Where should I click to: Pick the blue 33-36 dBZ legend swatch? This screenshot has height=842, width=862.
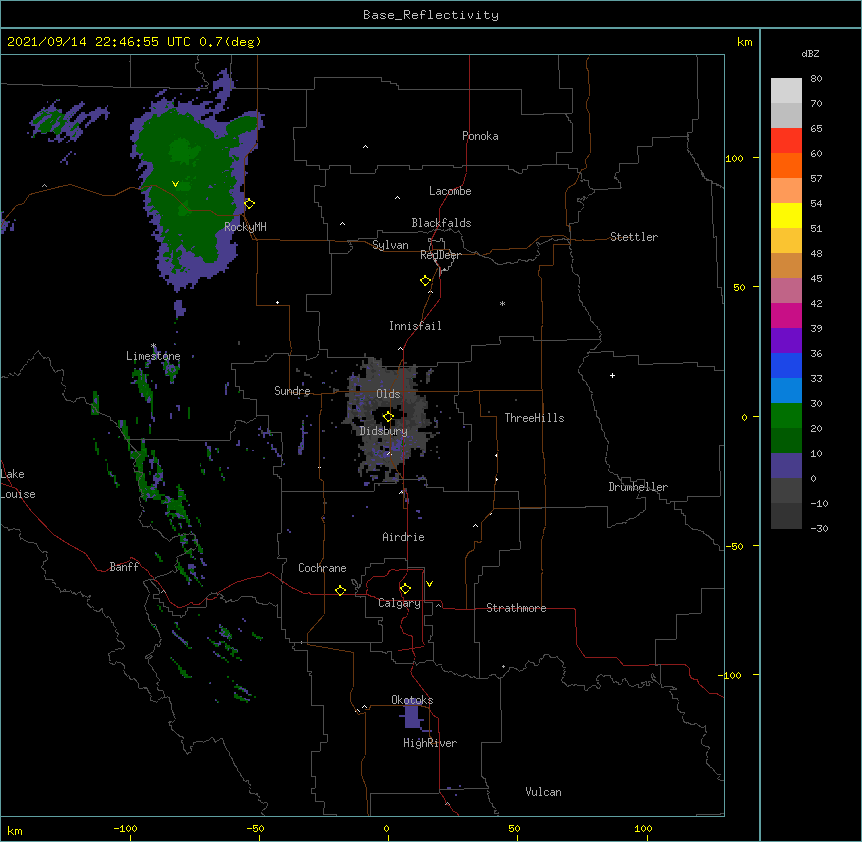click(786, 365)
